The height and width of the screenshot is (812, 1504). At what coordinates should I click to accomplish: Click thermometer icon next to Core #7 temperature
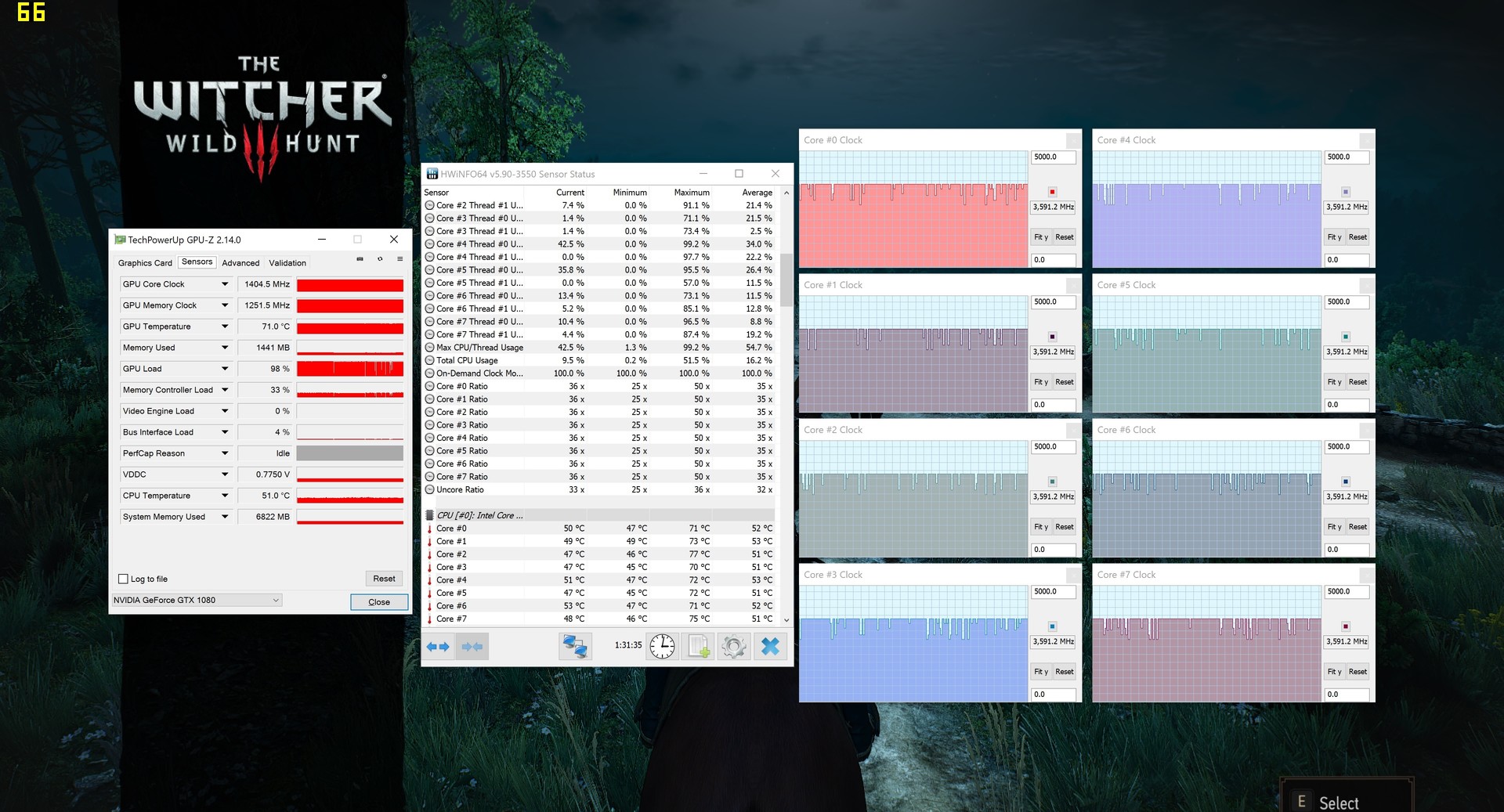tap(429, 619)
